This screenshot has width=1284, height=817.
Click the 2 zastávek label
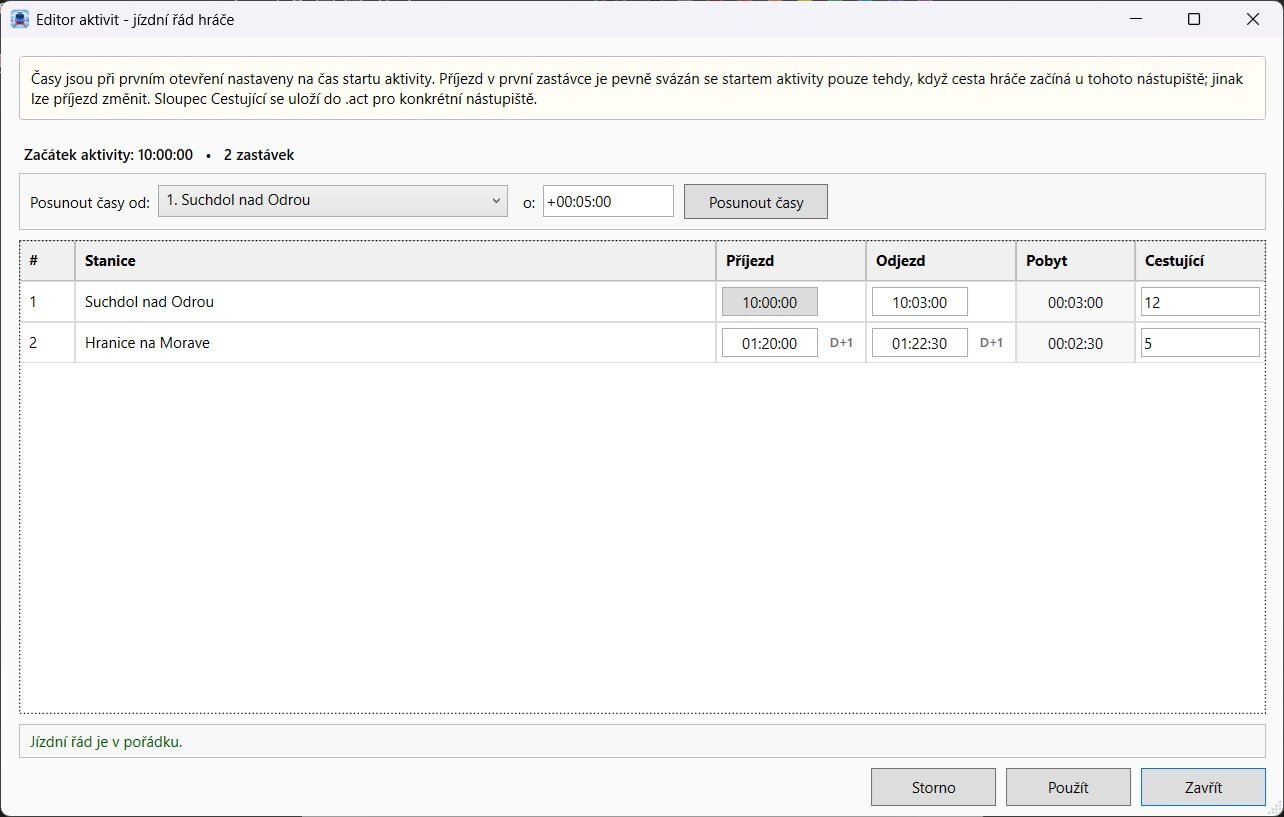pos(259,155)
